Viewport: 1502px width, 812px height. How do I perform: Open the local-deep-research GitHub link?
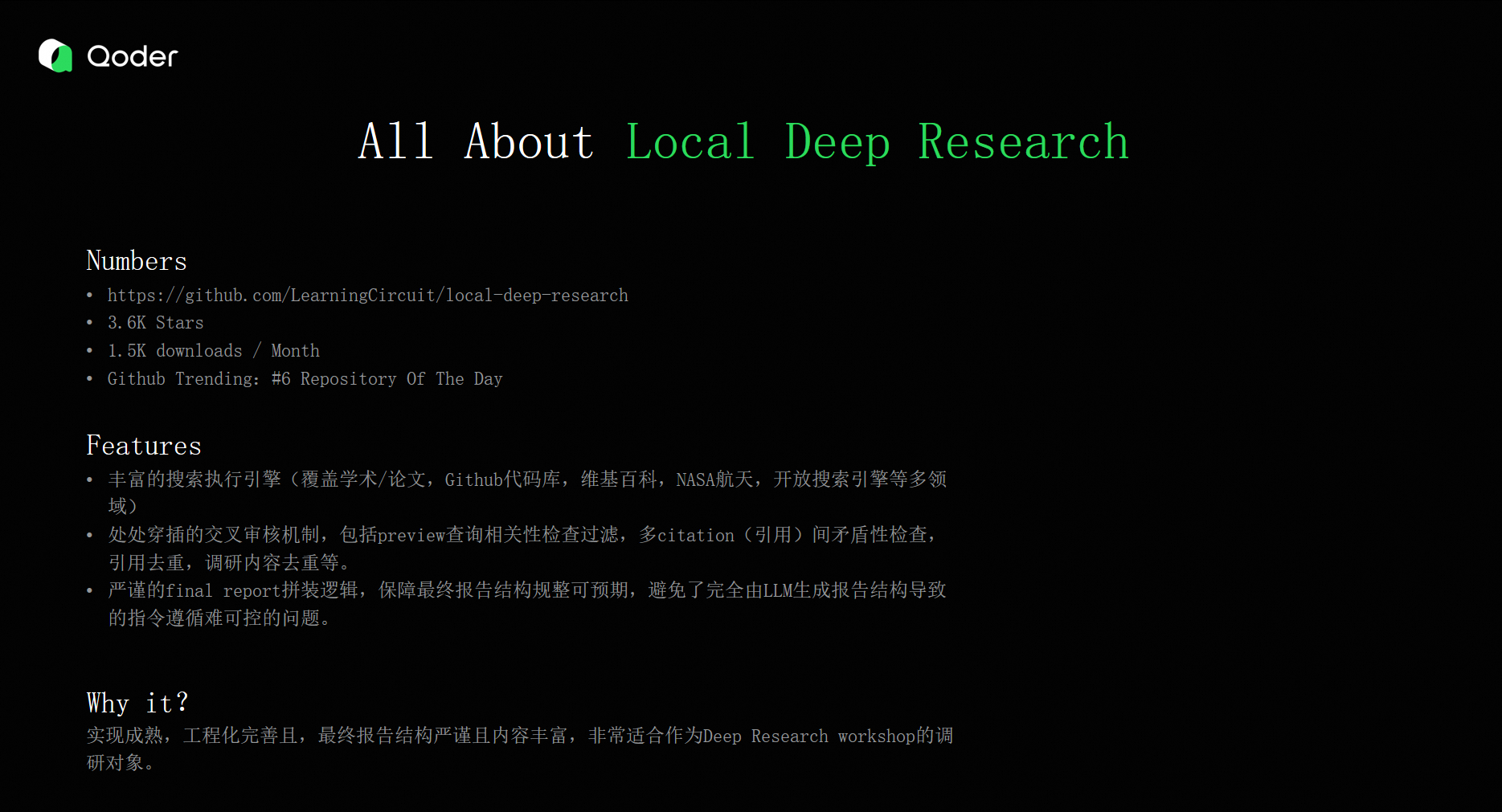point(367,295)
